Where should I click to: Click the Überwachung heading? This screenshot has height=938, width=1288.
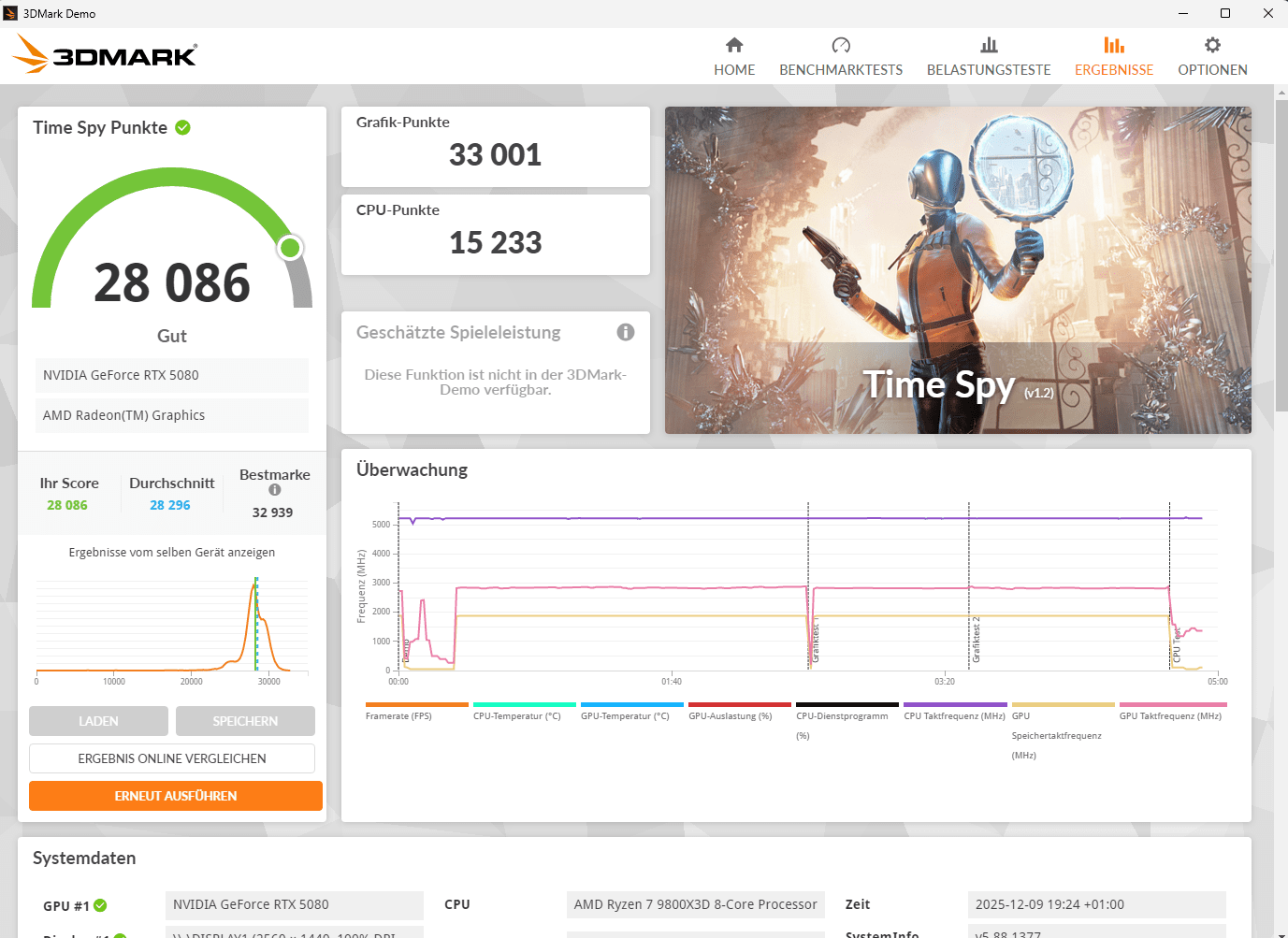tap(412, 469)
